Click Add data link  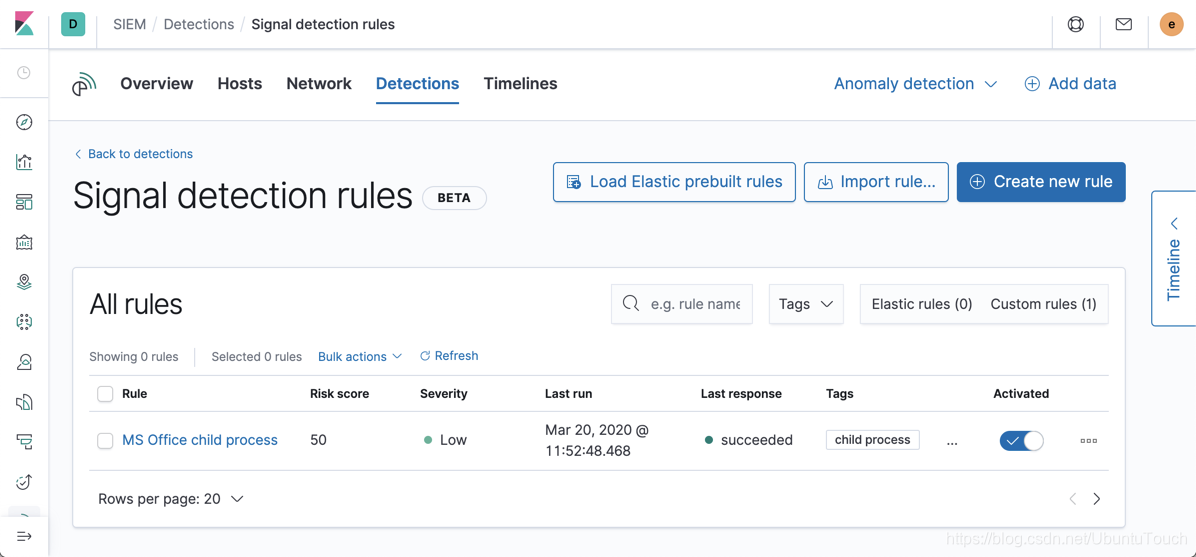click(1070, 84)
